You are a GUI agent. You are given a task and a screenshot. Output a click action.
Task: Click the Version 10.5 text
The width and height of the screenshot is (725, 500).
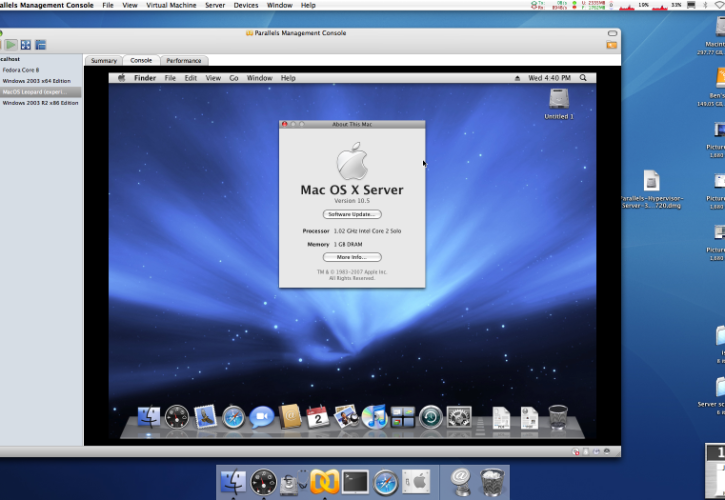352,201
